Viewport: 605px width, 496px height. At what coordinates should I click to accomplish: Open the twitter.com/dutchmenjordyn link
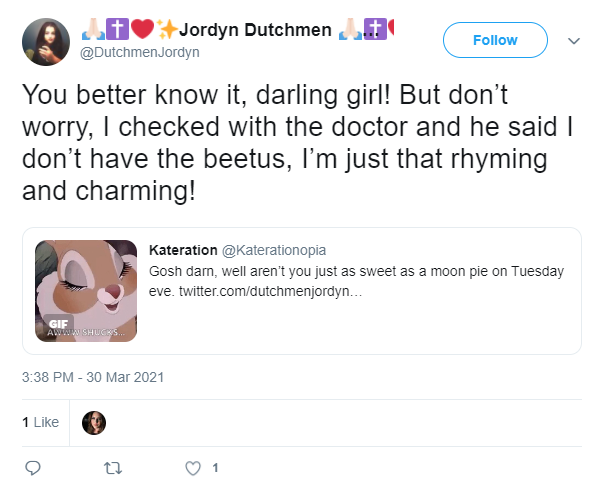point(270,291)
